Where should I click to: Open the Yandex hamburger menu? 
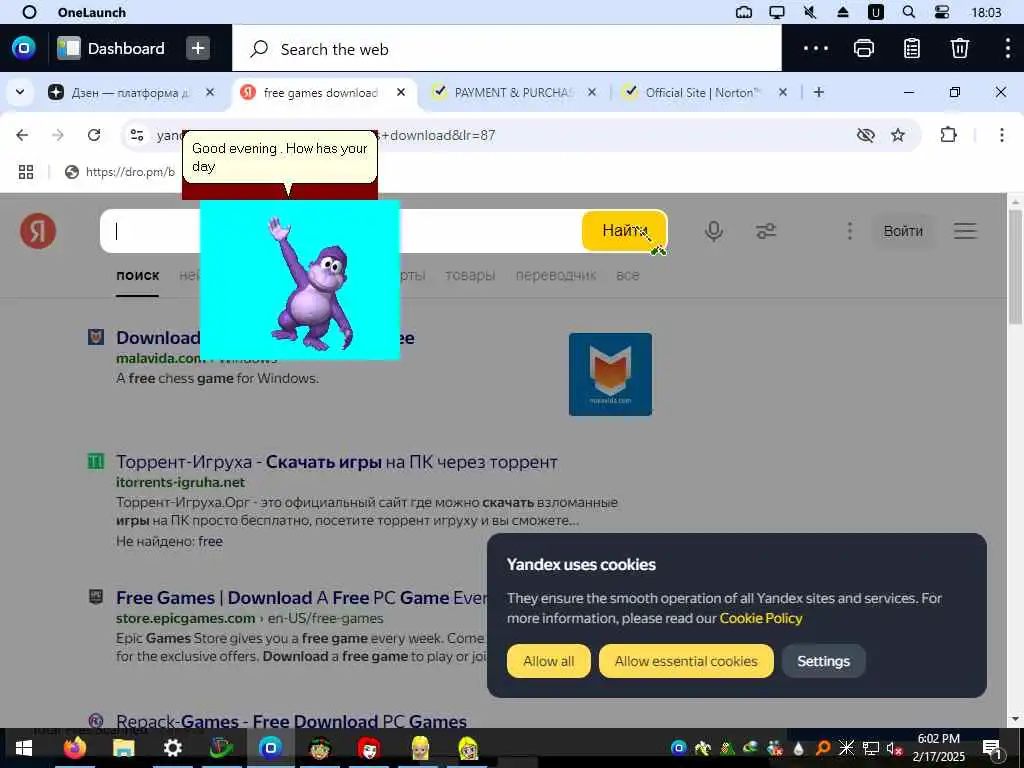[x=965, y=231]
